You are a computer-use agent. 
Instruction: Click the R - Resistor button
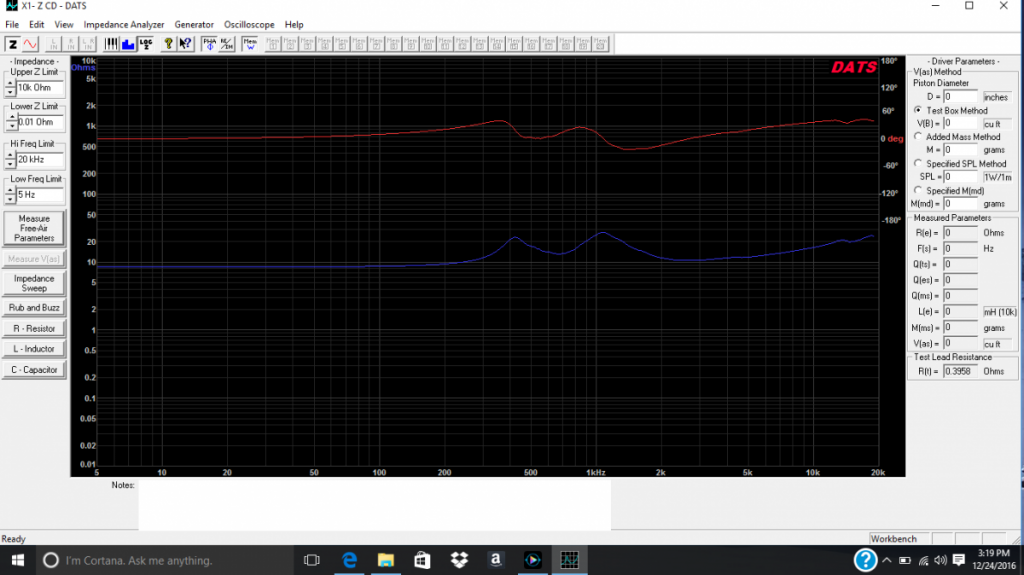coord(34,328)
